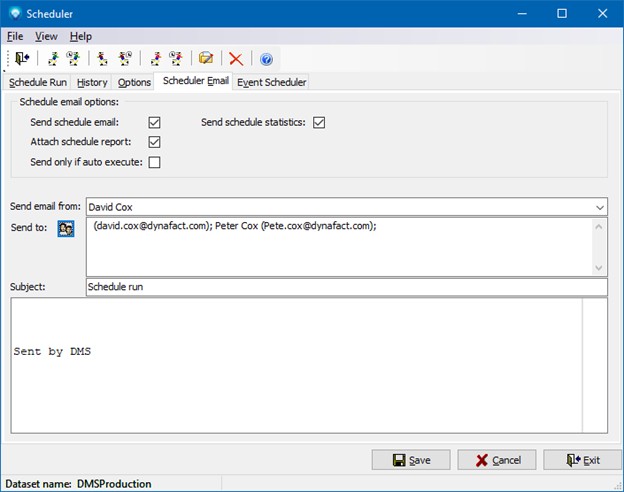This screenshot has height=492, width=624.
Task: Click into the Subject input field
Action: coord(346,287)
